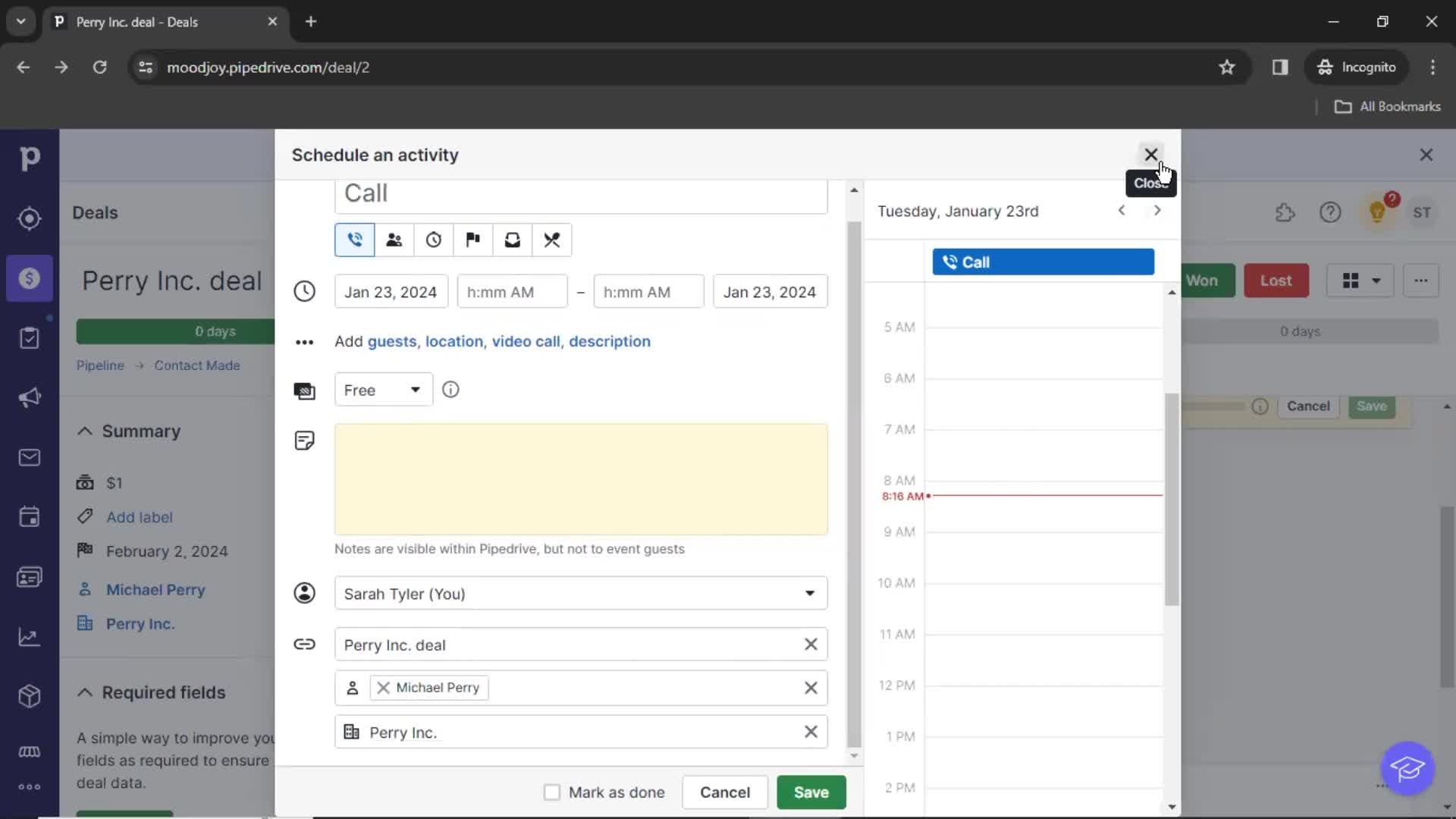Click the calendar day view scrollbar
This screenshot has width=1456, height=819.
click(x=1172, y=500)
